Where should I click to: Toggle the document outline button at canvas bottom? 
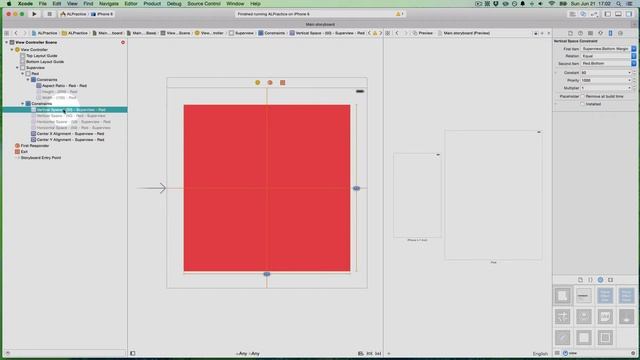(133, 353)
